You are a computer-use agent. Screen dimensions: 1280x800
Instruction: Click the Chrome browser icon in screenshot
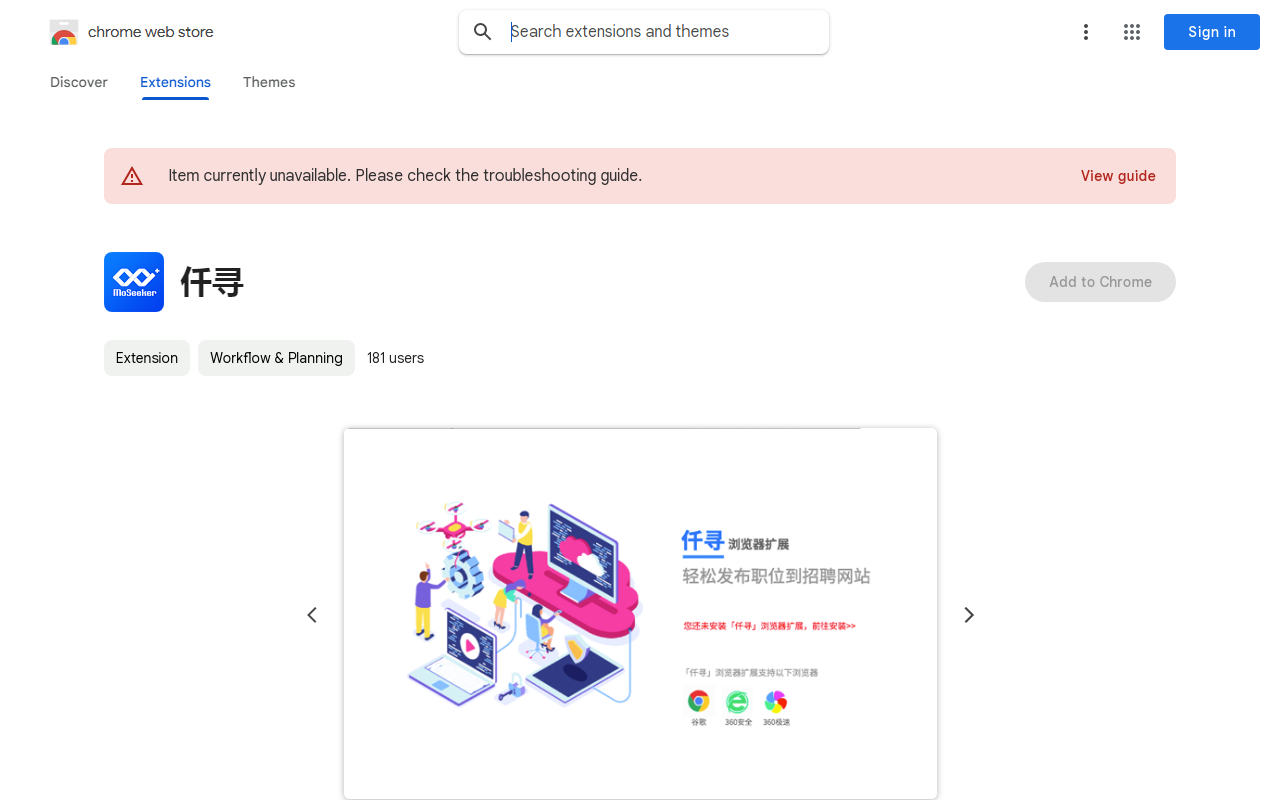(x=699, y=702)
